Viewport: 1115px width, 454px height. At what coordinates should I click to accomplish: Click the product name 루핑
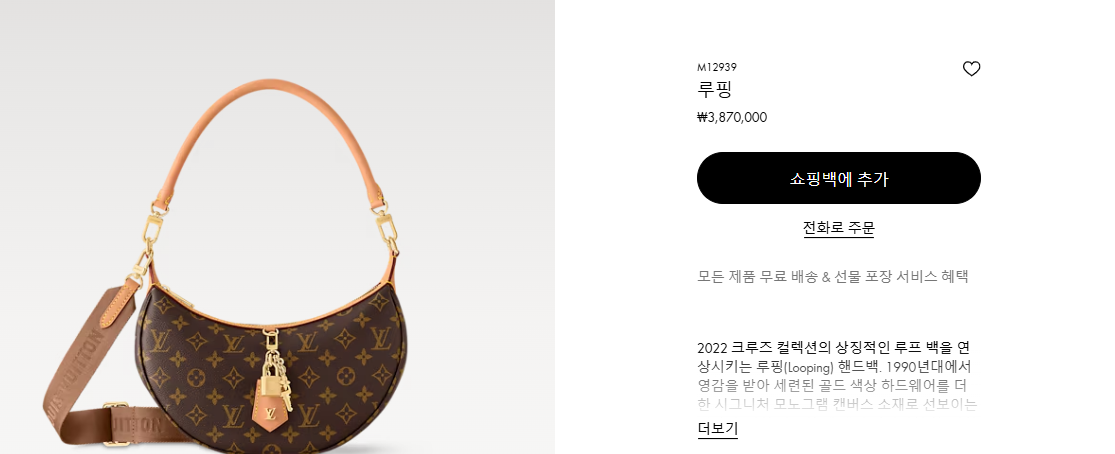(x=715, y=90)
